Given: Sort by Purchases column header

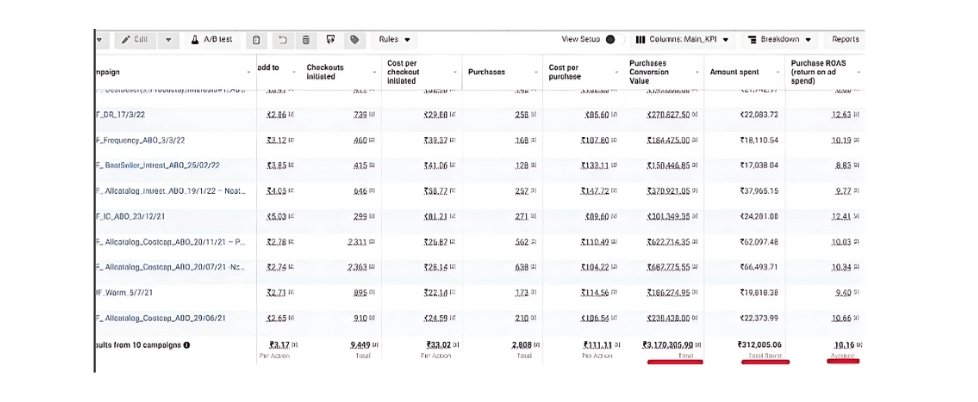Looking at the screenshot, I should click(x=487, y=72).
